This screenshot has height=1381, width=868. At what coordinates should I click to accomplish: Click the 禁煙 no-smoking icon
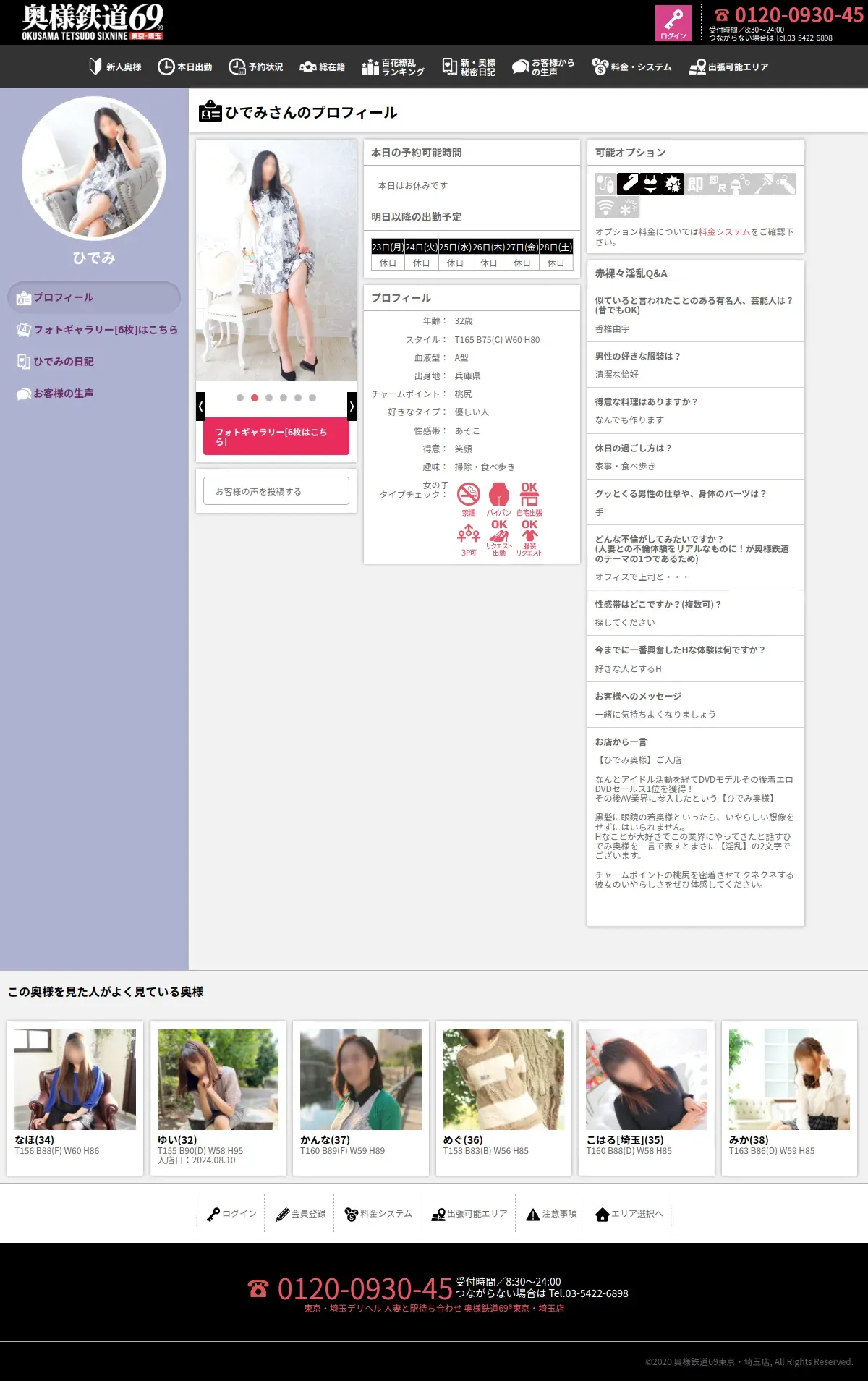[469, 499]
